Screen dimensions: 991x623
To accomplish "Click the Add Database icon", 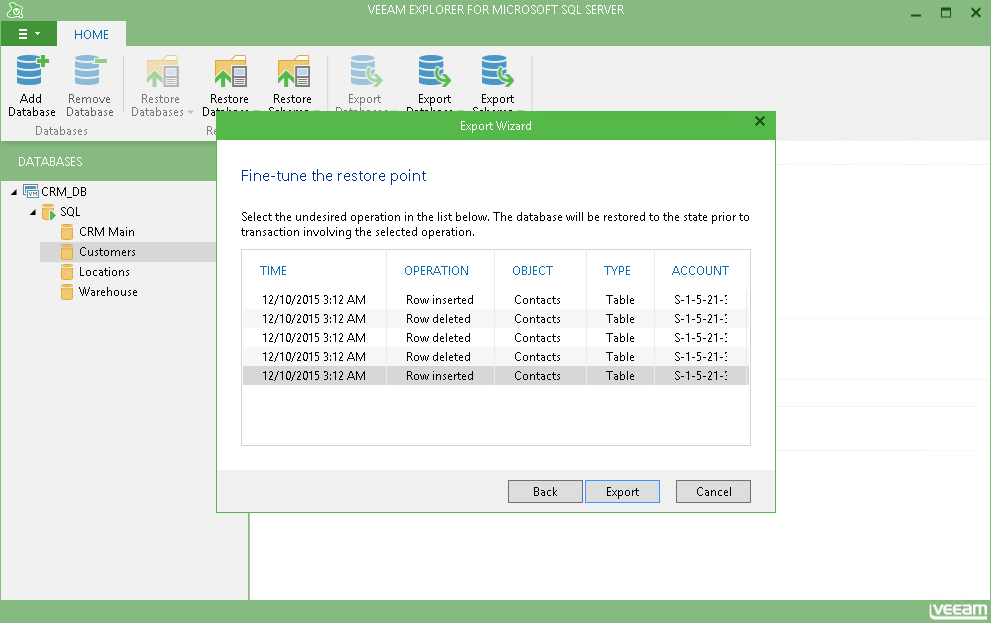I will (32, 70).
